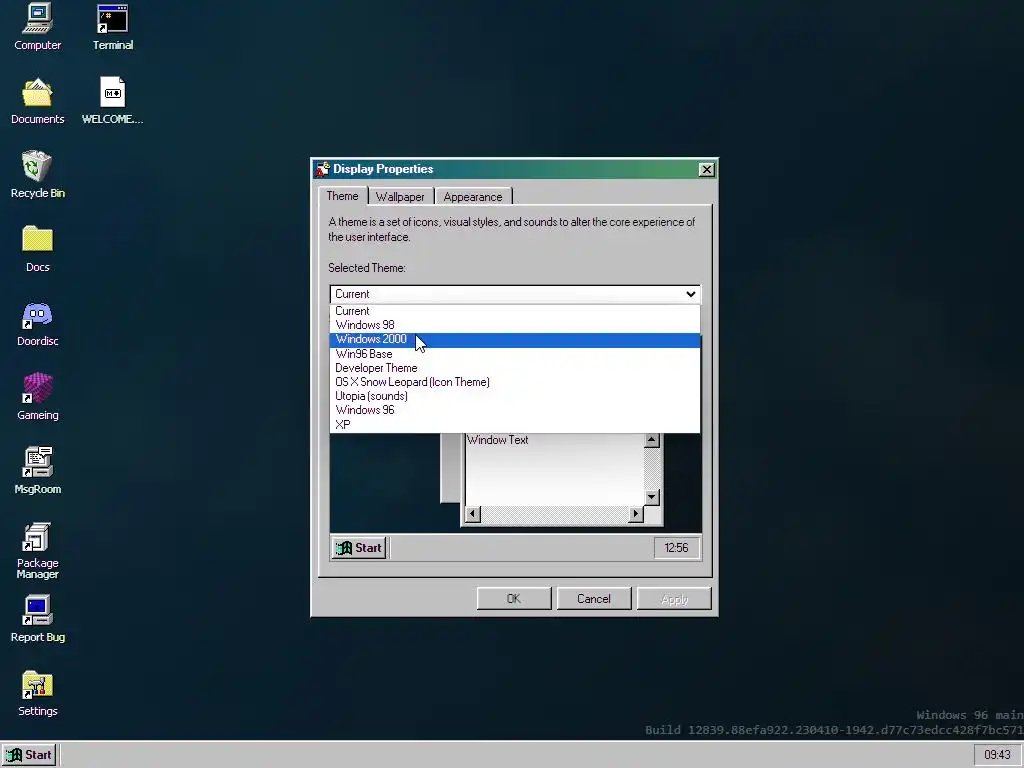Click the Window Text preview area
The height and width of the screenshot is (768, 1024).
(554, 470)
